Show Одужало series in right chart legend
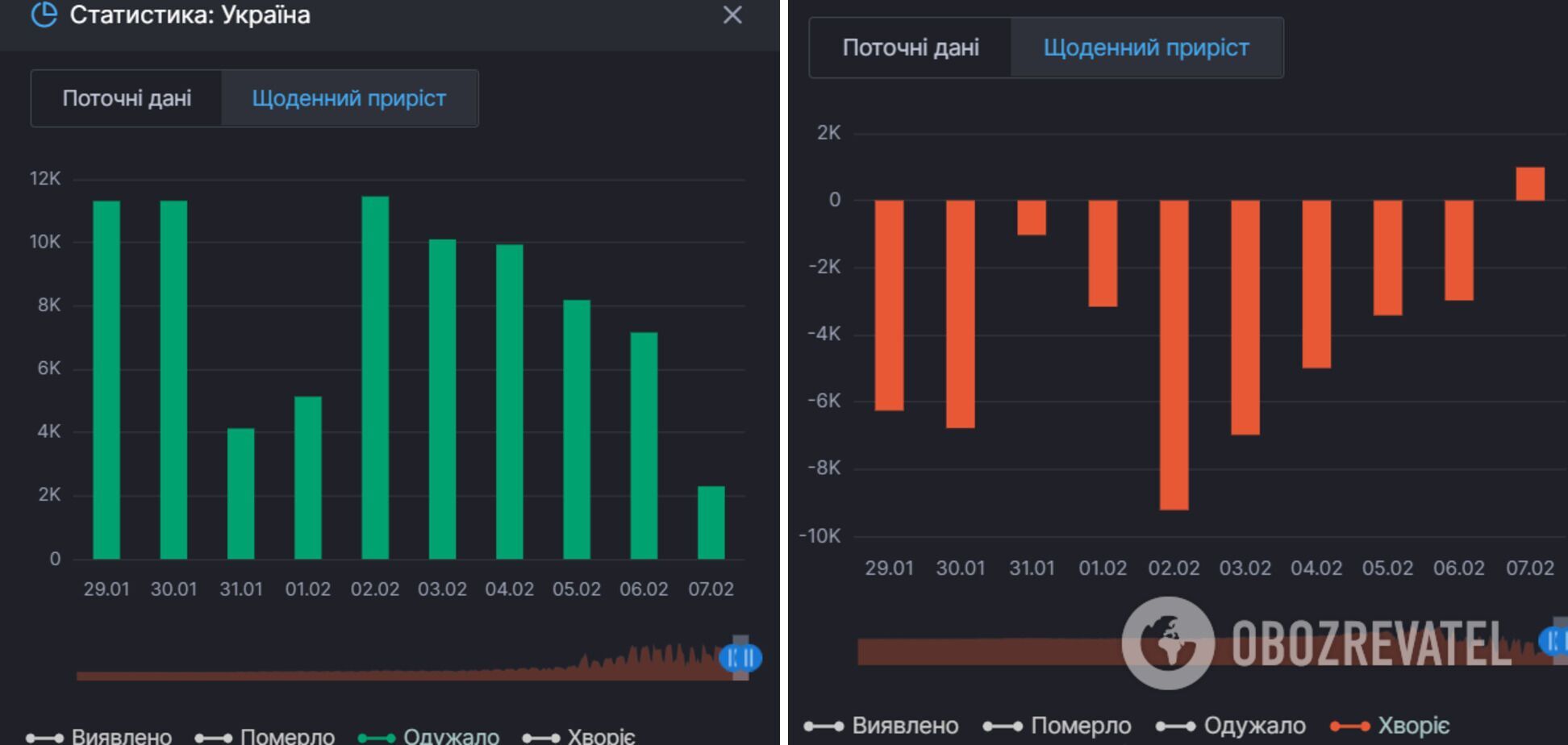 point(1231,726)
